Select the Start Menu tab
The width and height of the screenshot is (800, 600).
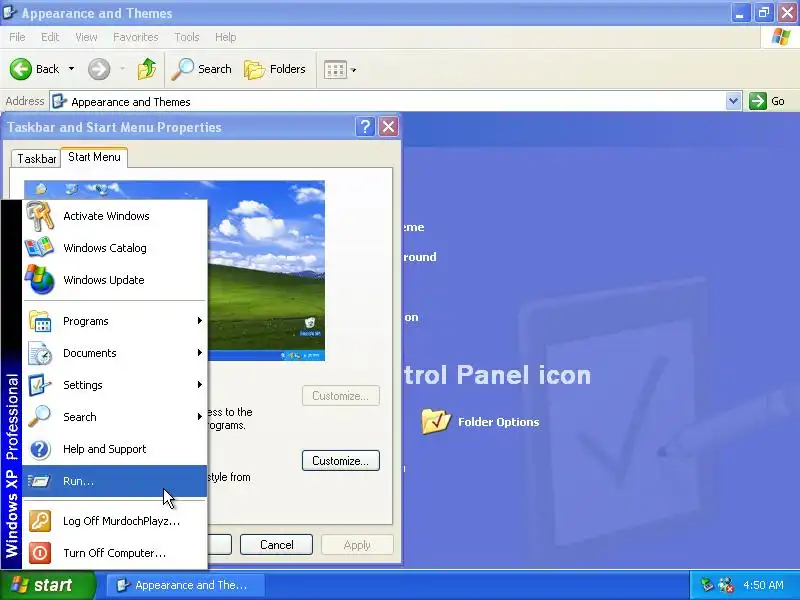pos(94,157)
